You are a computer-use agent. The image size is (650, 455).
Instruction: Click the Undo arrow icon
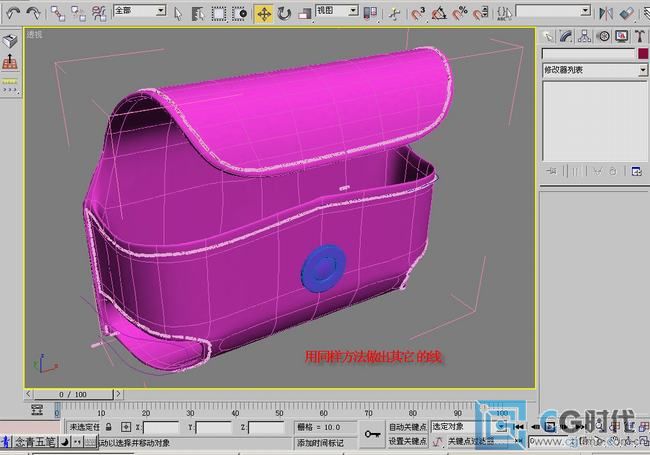pyautogui.click(x=13, y=13)
